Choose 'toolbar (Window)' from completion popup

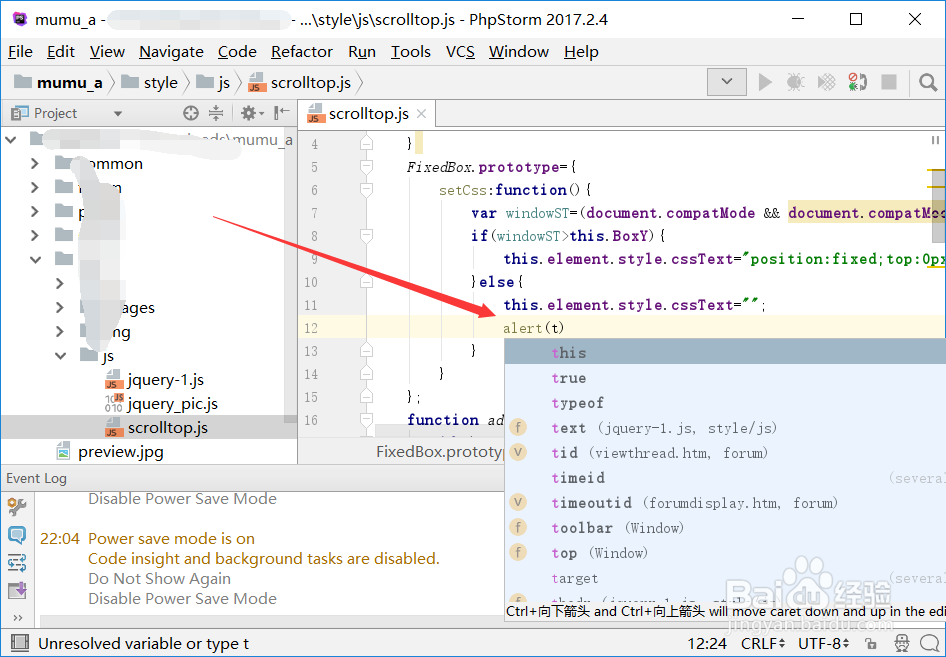pyautogui.click(x=725, y=528)
